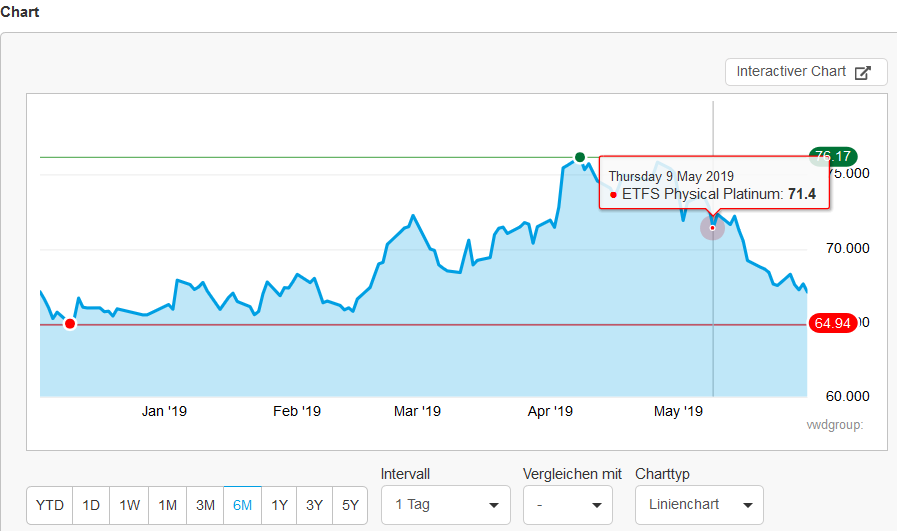This screenshot has height=531, width=897.
Task: Click the green 76.17 high price label
Action: point(832,156)
